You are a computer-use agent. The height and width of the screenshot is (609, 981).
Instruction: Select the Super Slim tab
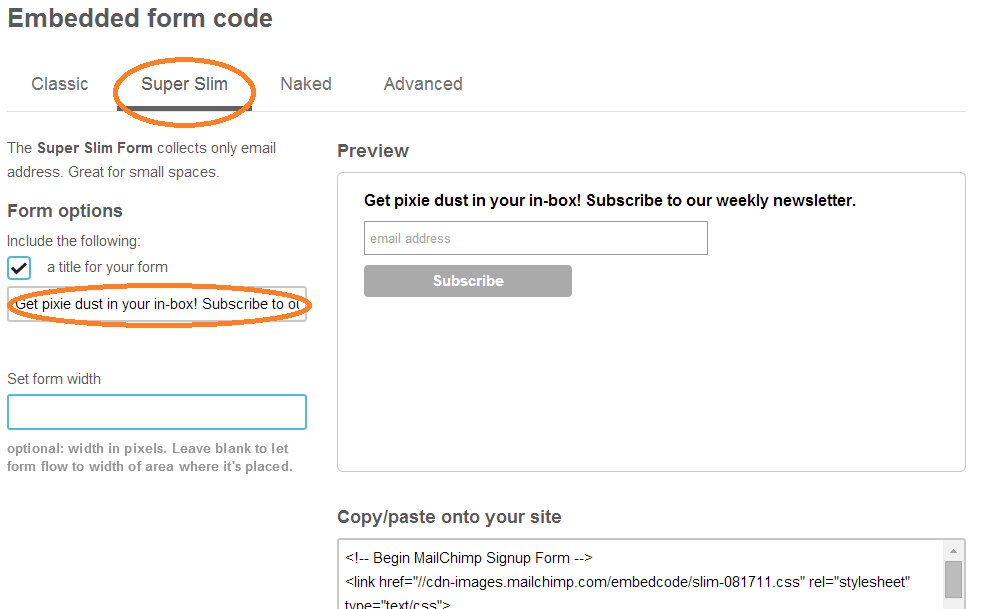pyautogui.click(x=184, y=84)
